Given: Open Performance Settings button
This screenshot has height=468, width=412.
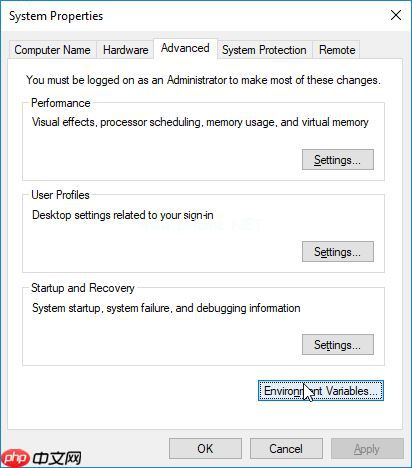Looking at the screenshot, I should 338,160.
